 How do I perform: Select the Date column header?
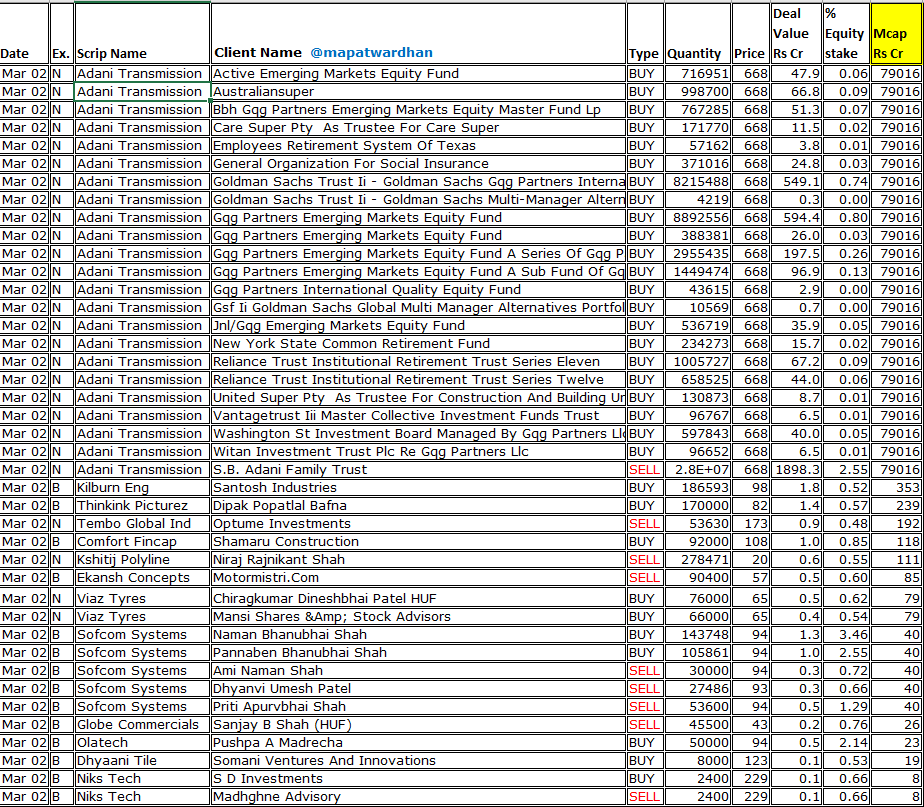click(24, 34)
